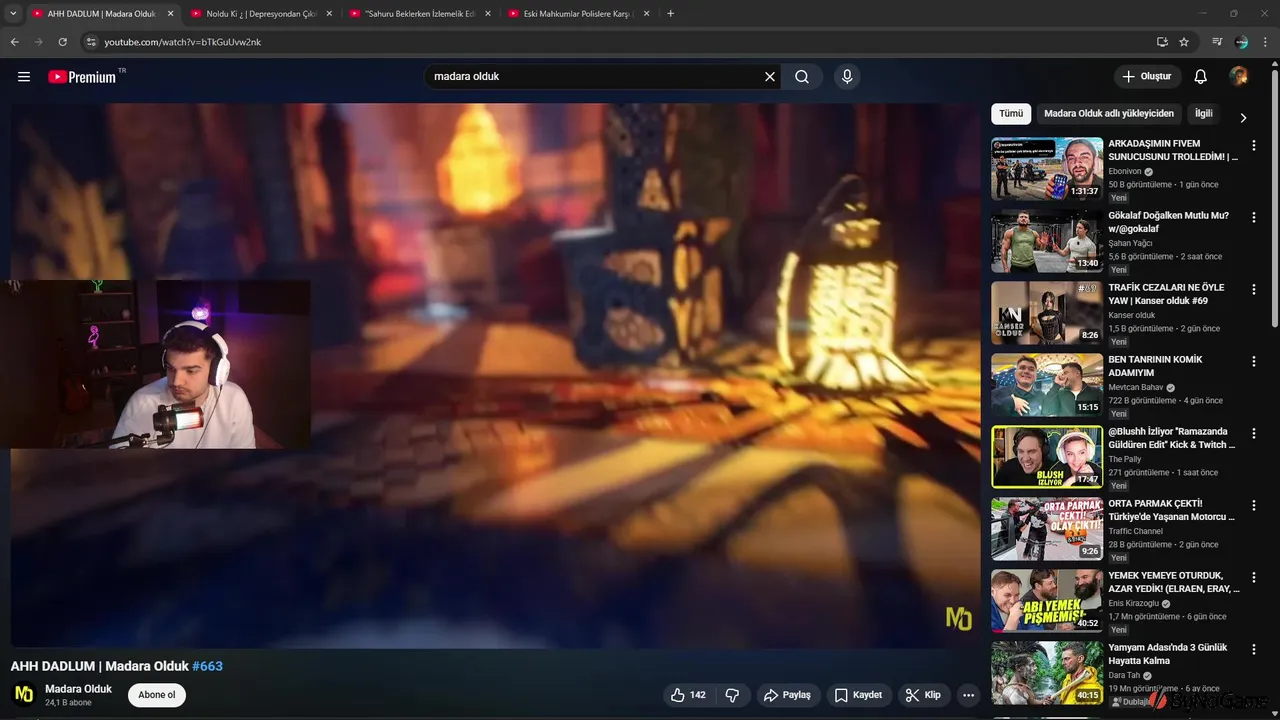Open TRAFİK CEZALARI NE ÖYLE thumbnail
The image size is (1280, 720).
click(x=1047, y=313)
